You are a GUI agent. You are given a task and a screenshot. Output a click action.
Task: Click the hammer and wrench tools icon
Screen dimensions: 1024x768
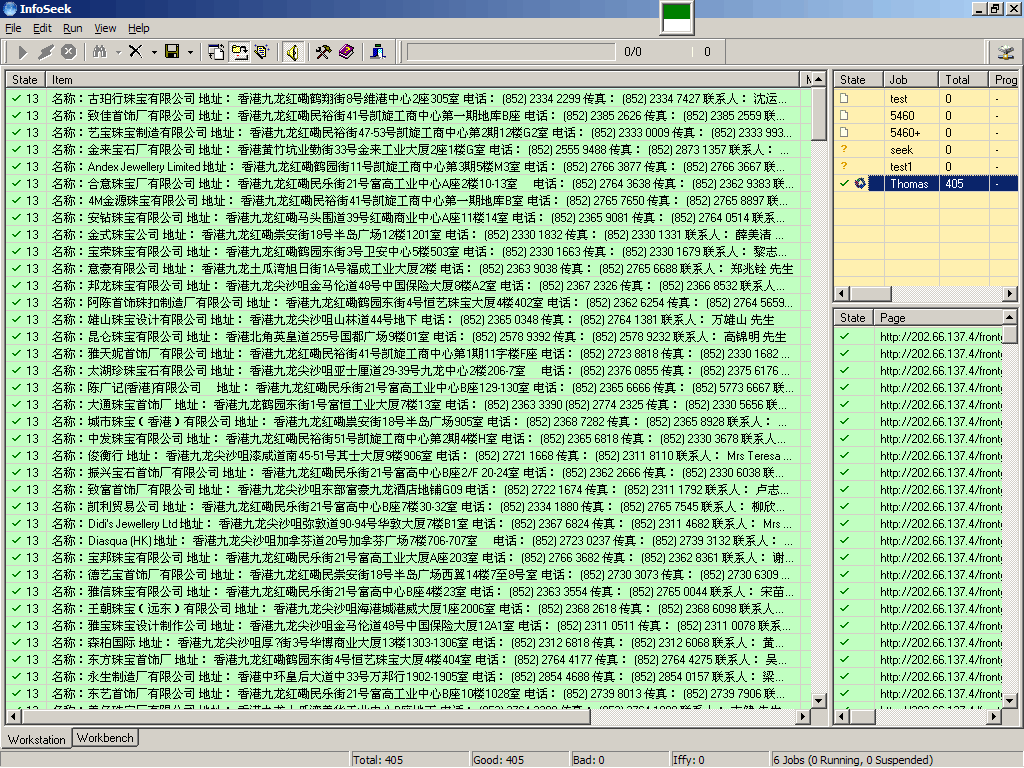323,52
